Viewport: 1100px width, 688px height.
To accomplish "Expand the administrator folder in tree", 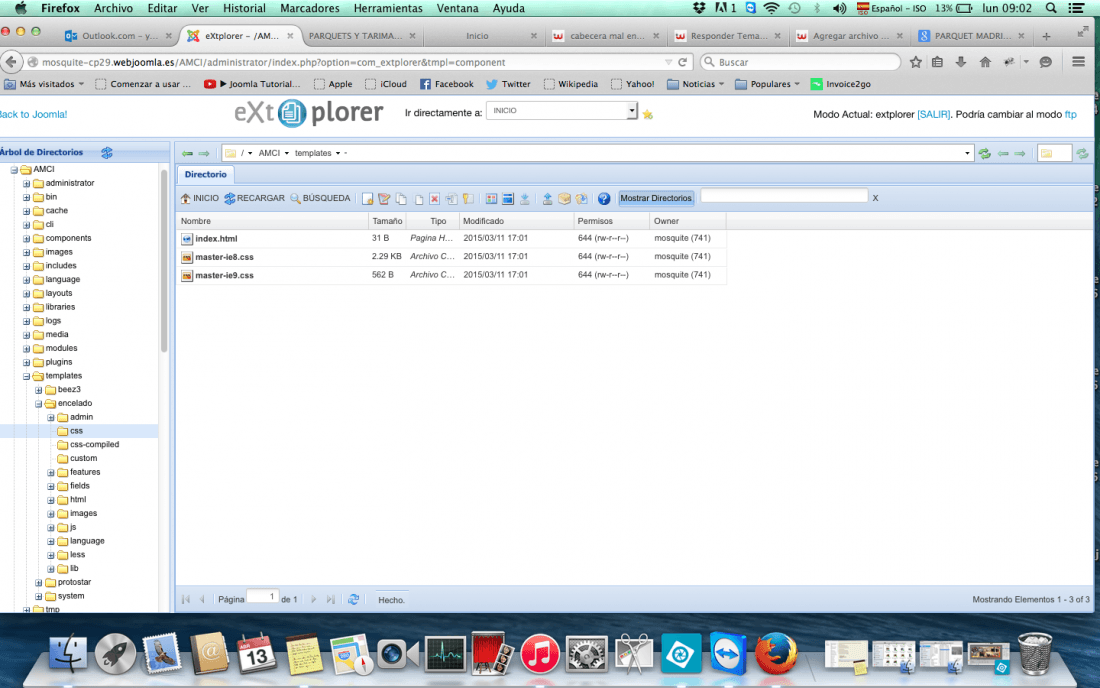I will (27, 184).
